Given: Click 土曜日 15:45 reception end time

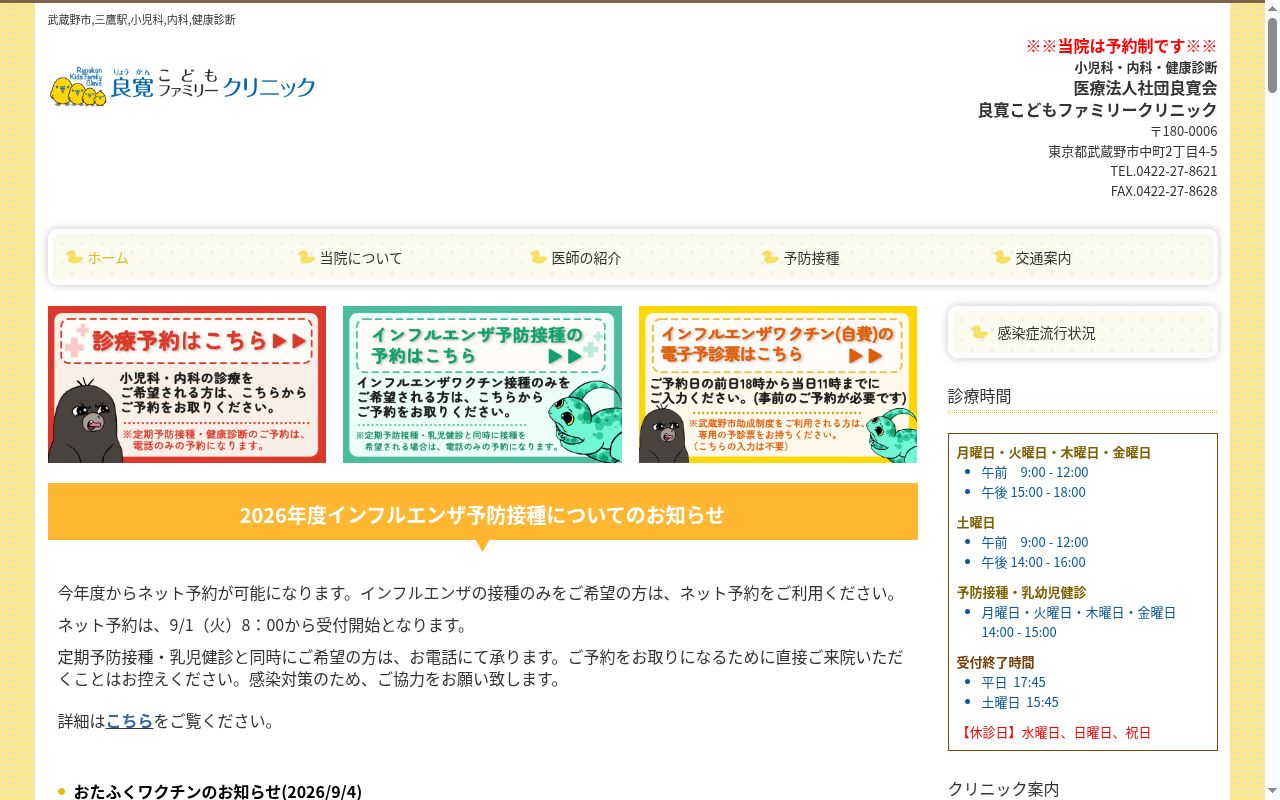Looking at the screenshot, I should [x=1019, y=702].
